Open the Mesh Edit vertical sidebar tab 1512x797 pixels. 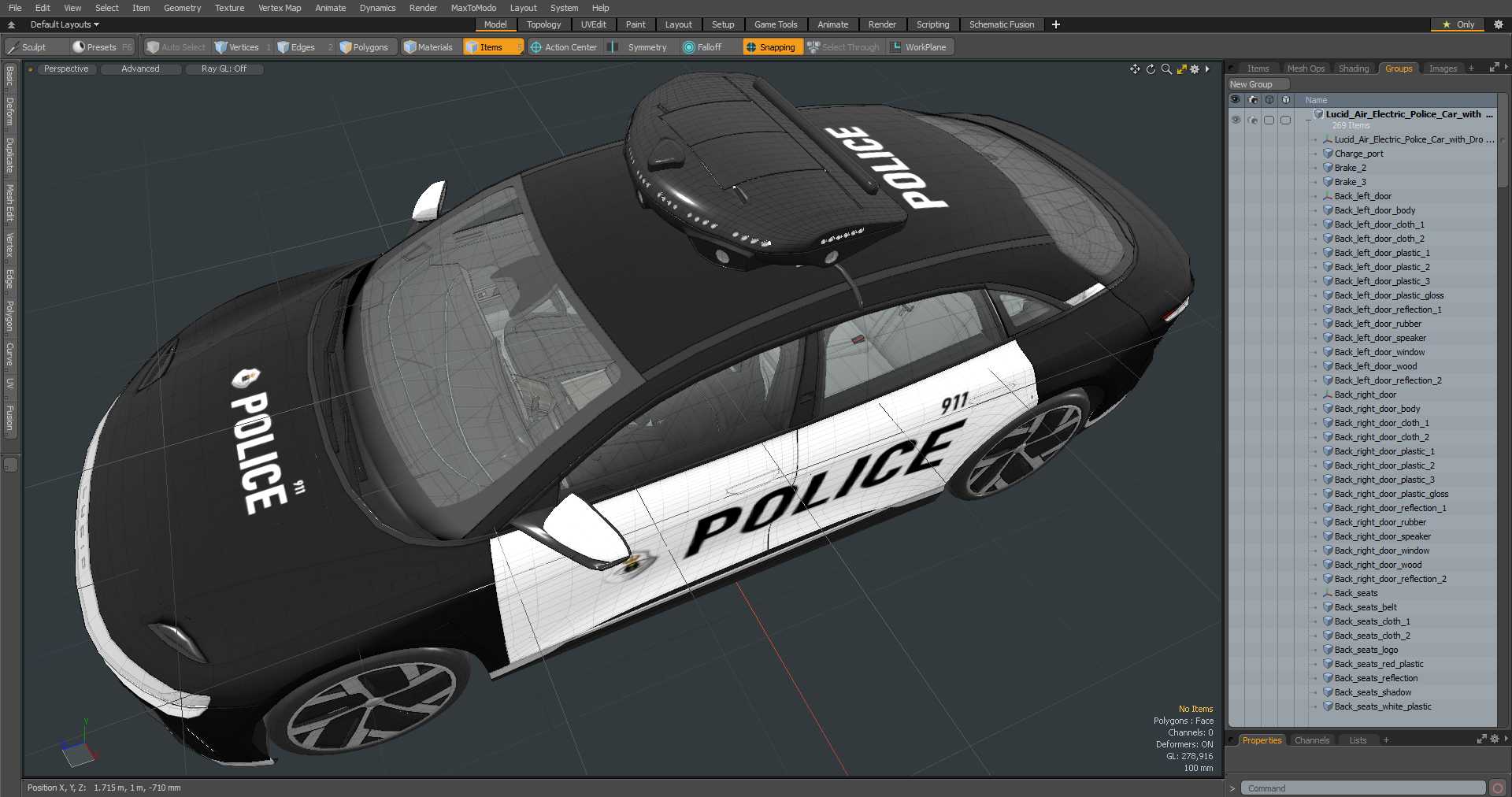pos(9,204)
